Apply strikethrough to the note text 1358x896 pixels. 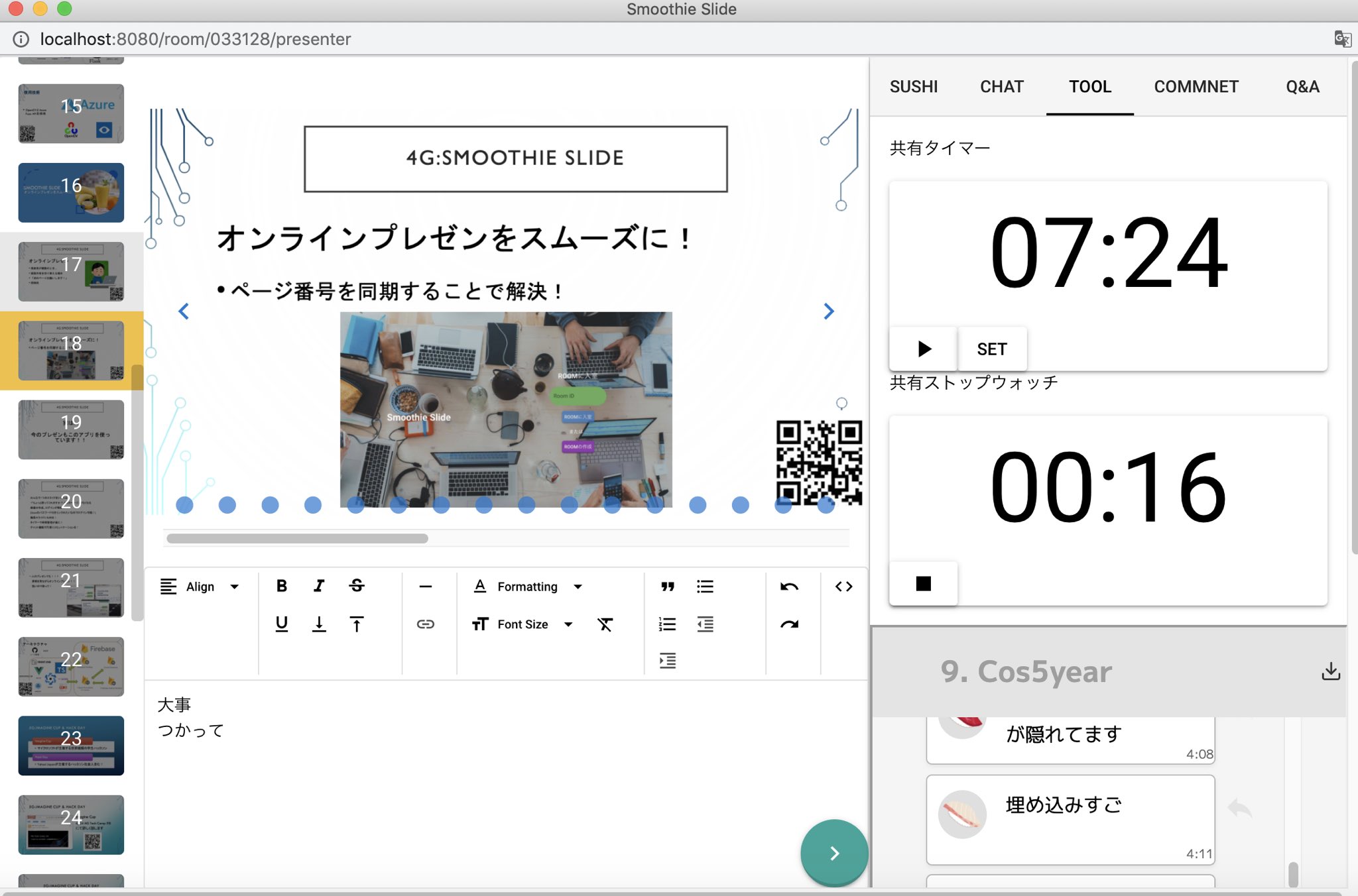(357, 586)
